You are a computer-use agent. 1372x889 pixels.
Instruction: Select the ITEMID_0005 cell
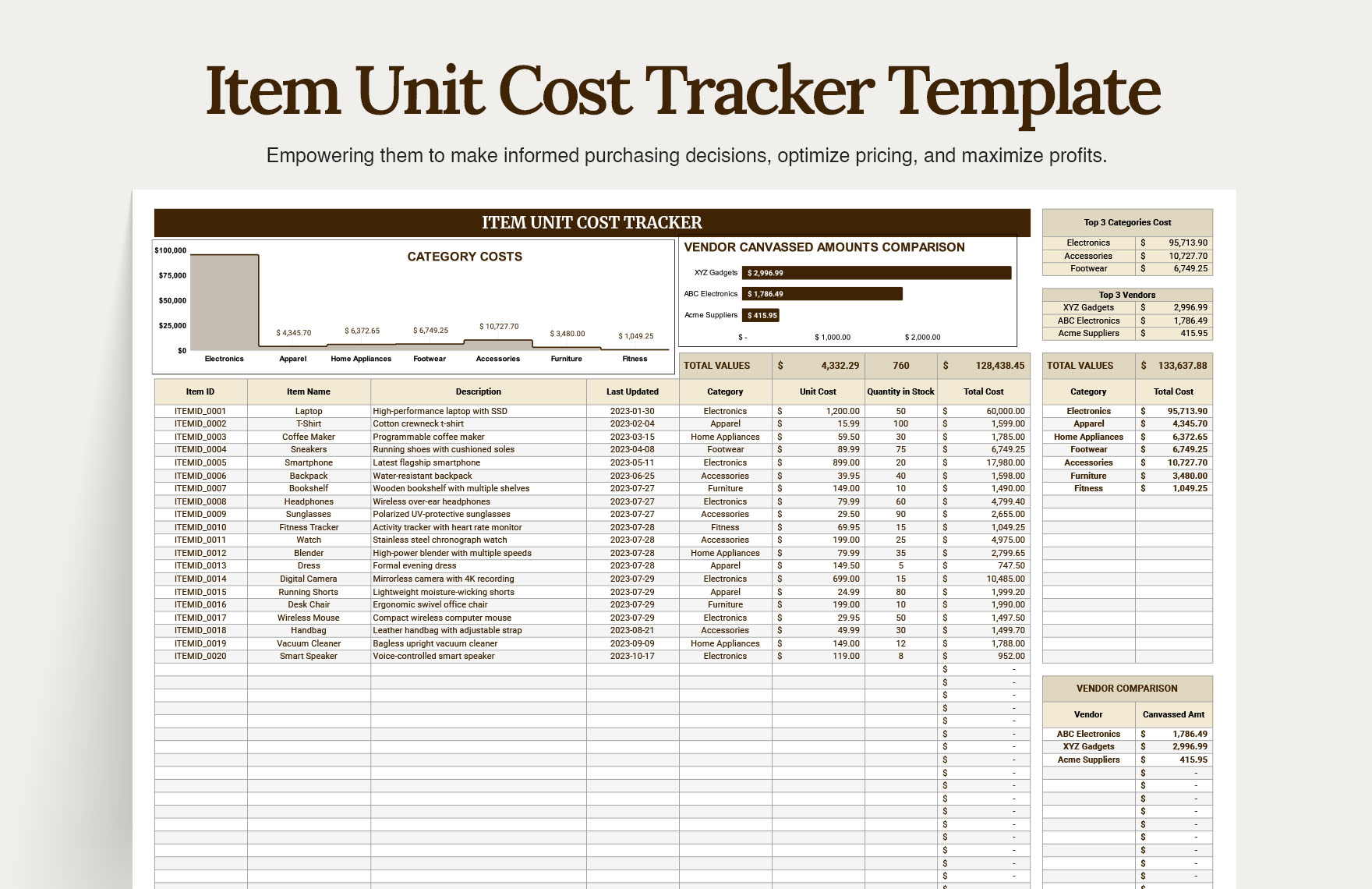pyautogui.click(x=200, y=462)
